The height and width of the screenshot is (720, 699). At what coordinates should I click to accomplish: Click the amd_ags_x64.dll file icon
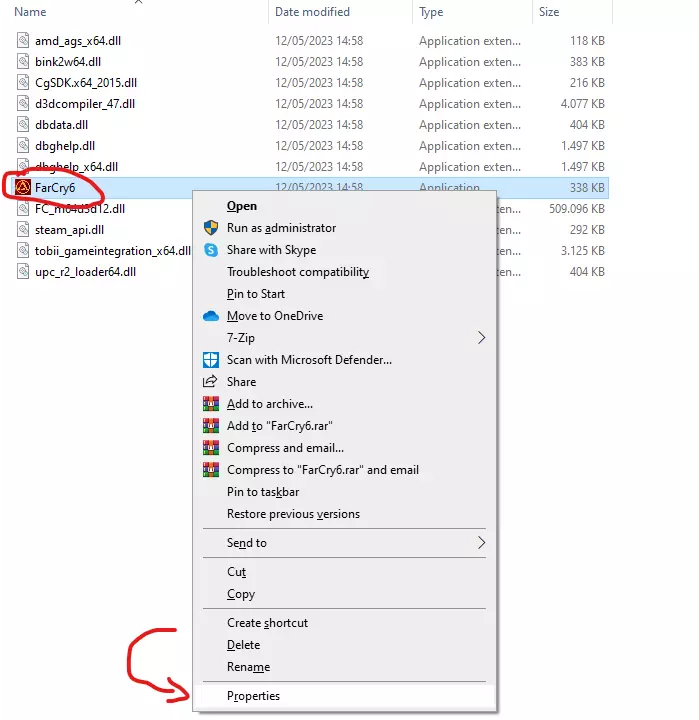[x=23, y=40]
